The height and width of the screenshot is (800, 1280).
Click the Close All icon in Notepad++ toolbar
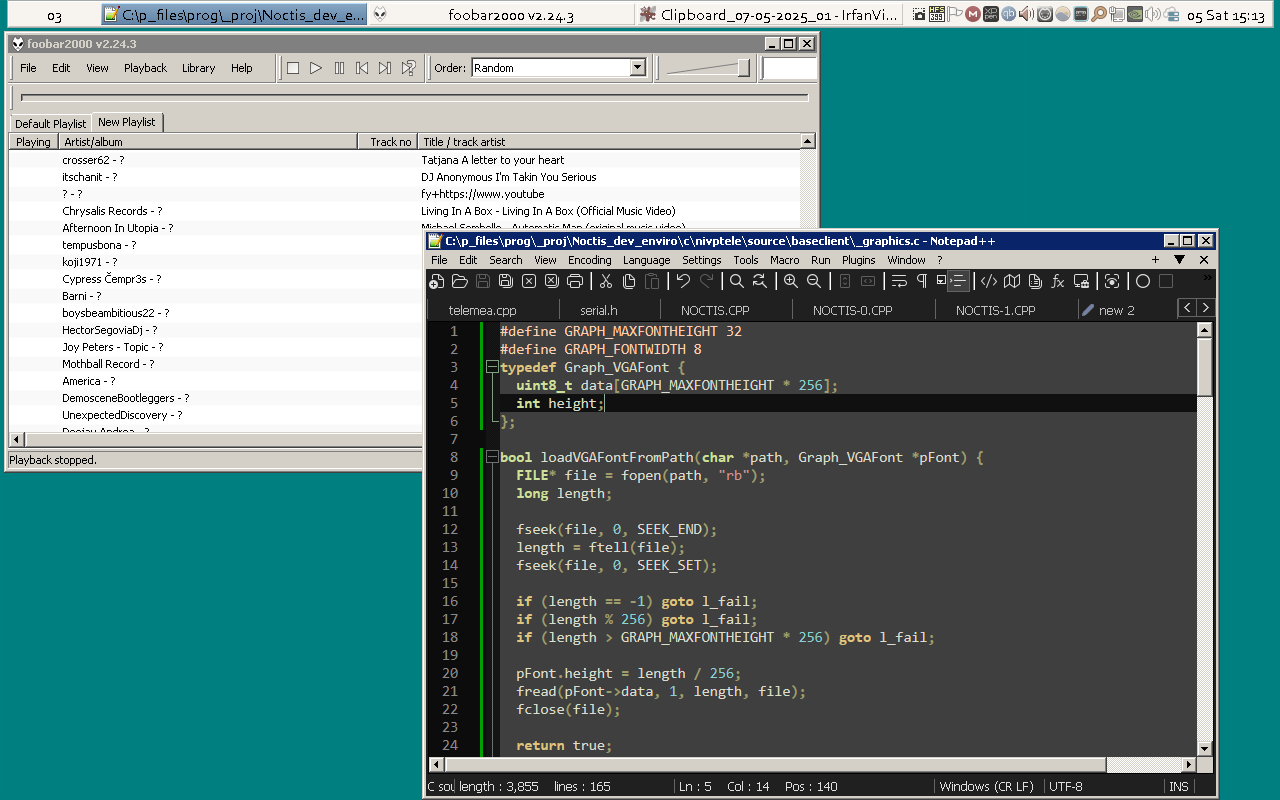tap(552, 282)
